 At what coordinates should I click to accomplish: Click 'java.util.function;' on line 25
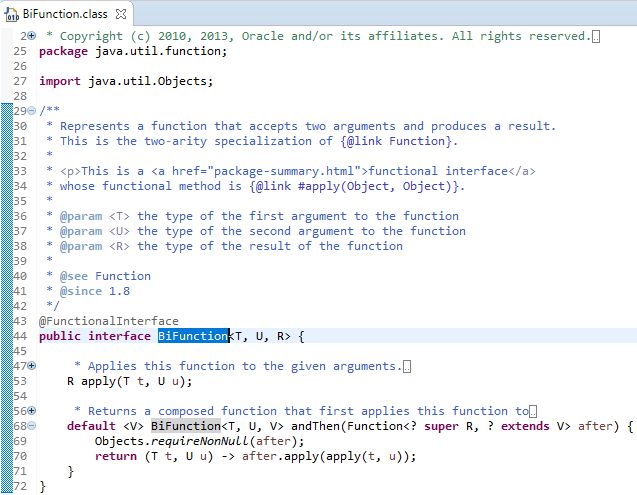tap(161, 51)
